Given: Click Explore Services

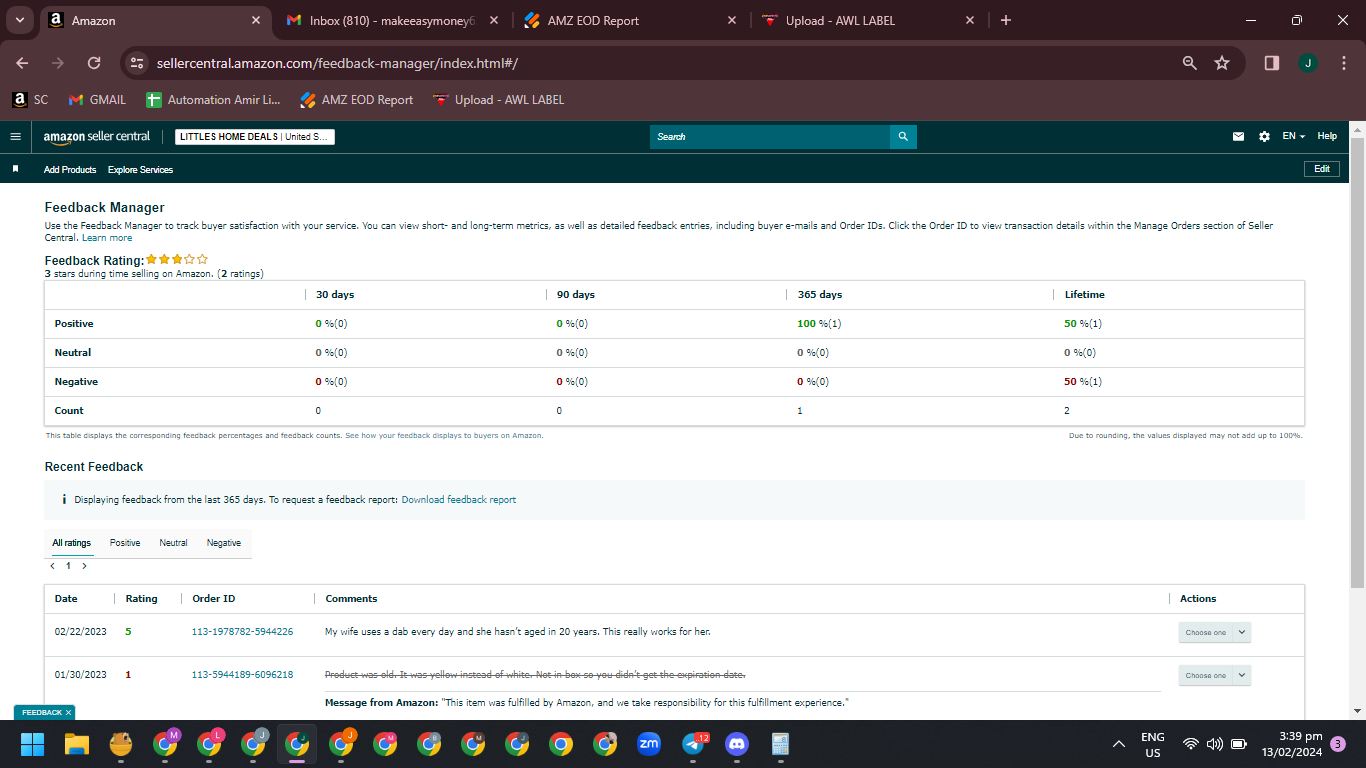Looking at the screenshot, I should tap(140, 170).
